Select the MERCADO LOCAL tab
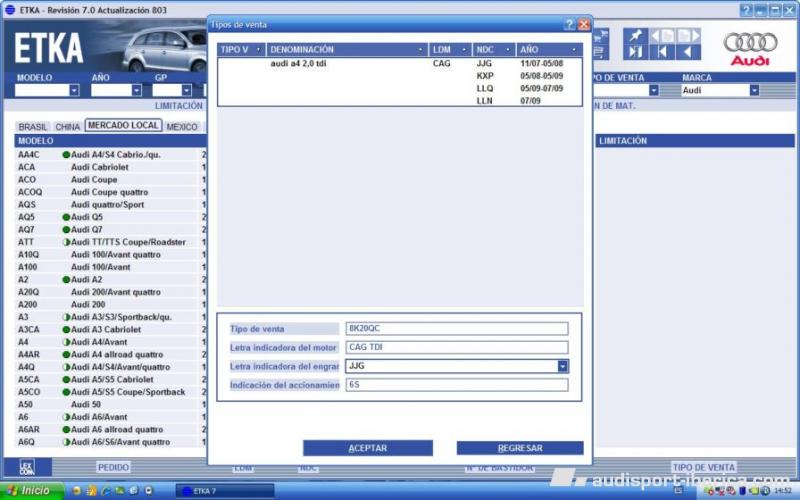The image size is (800, 500). [123, 125]
